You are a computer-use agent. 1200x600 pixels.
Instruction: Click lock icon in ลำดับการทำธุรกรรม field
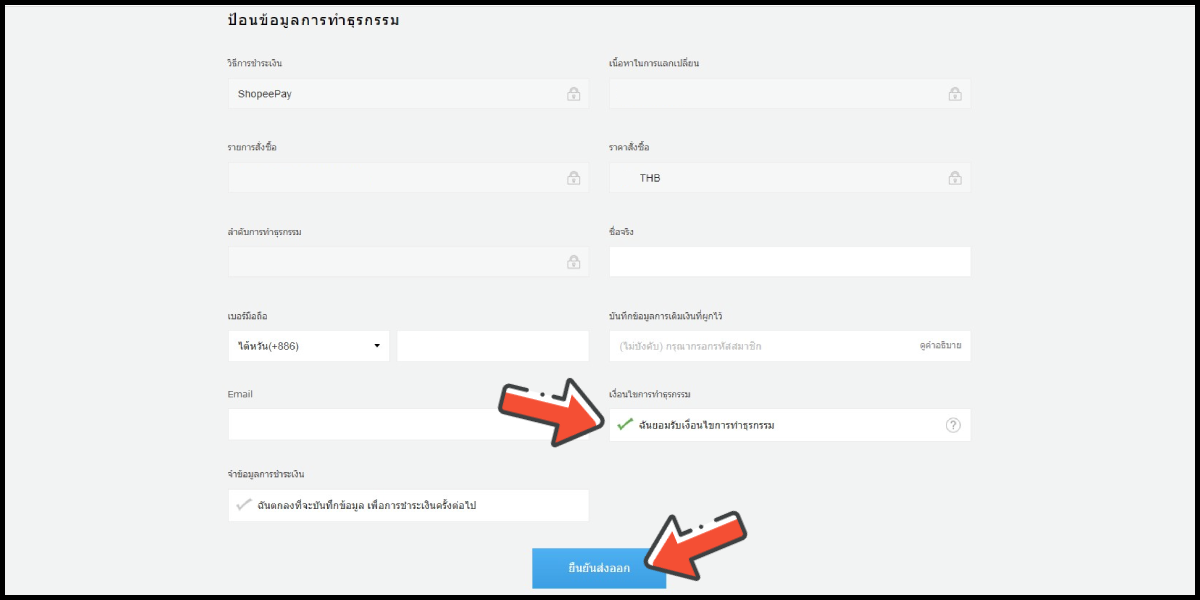(x=574, y=262)
